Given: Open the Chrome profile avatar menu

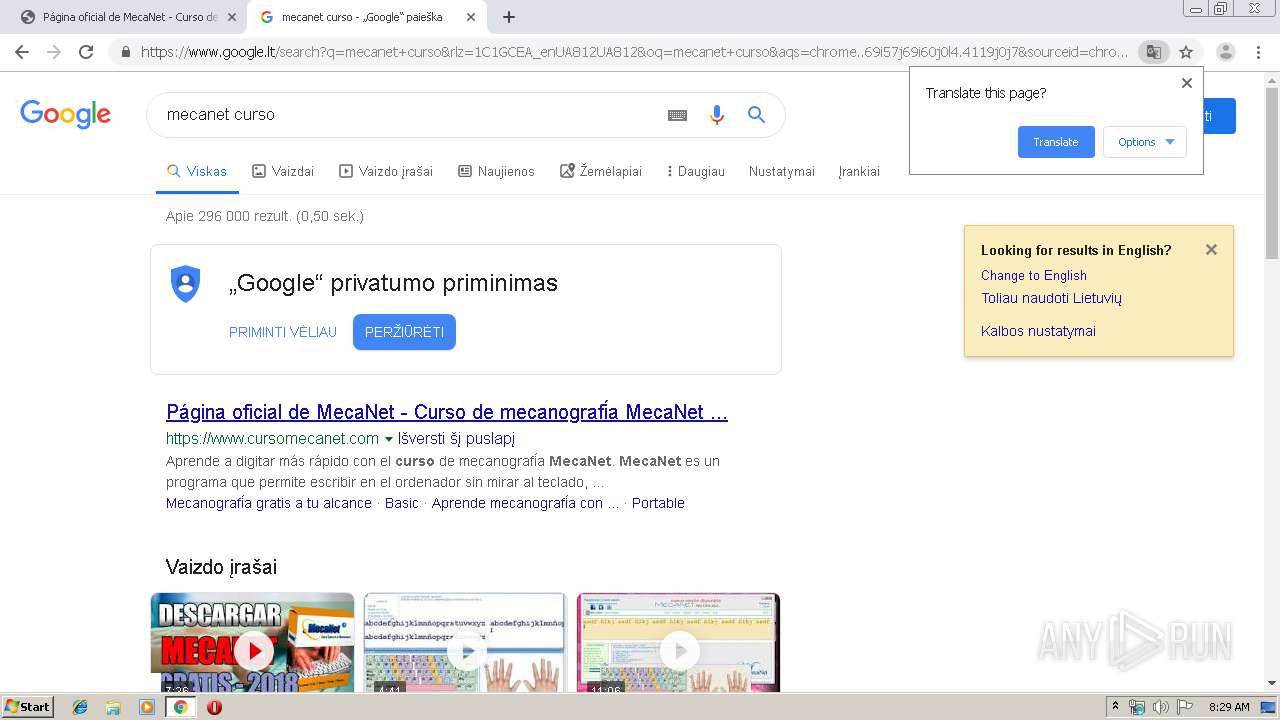Looking at the screenshot, I should coord(1226,52).
